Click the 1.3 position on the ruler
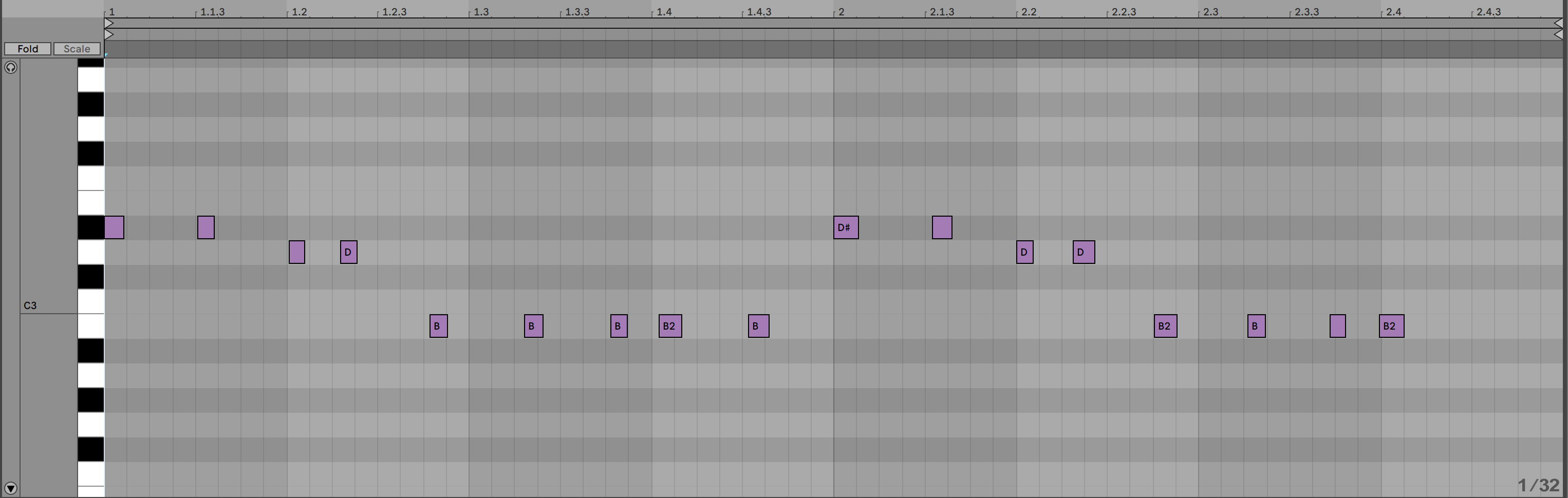1568x498 pixels. (x=481, y=12)
